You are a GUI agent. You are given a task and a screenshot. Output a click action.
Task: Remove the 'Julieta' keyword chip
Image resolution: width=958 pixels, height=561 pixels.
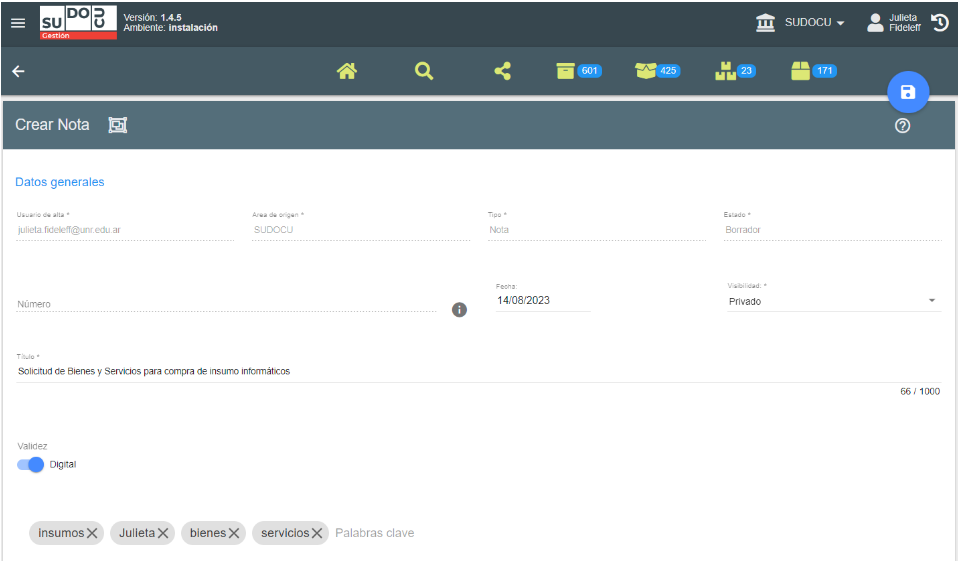point(164,534)
